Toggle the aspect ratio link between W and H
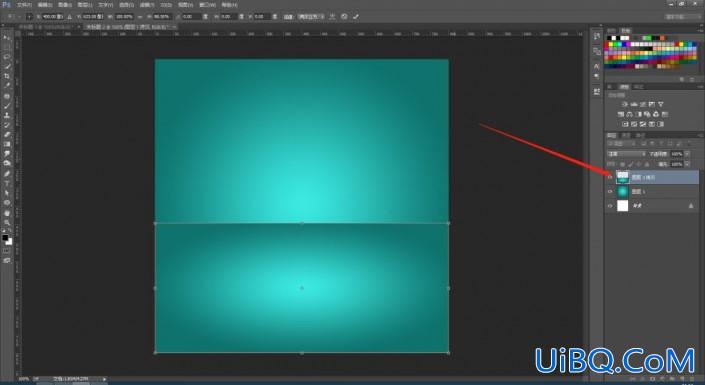This screenshot has width=705, height=385. [x=140, y=17]
